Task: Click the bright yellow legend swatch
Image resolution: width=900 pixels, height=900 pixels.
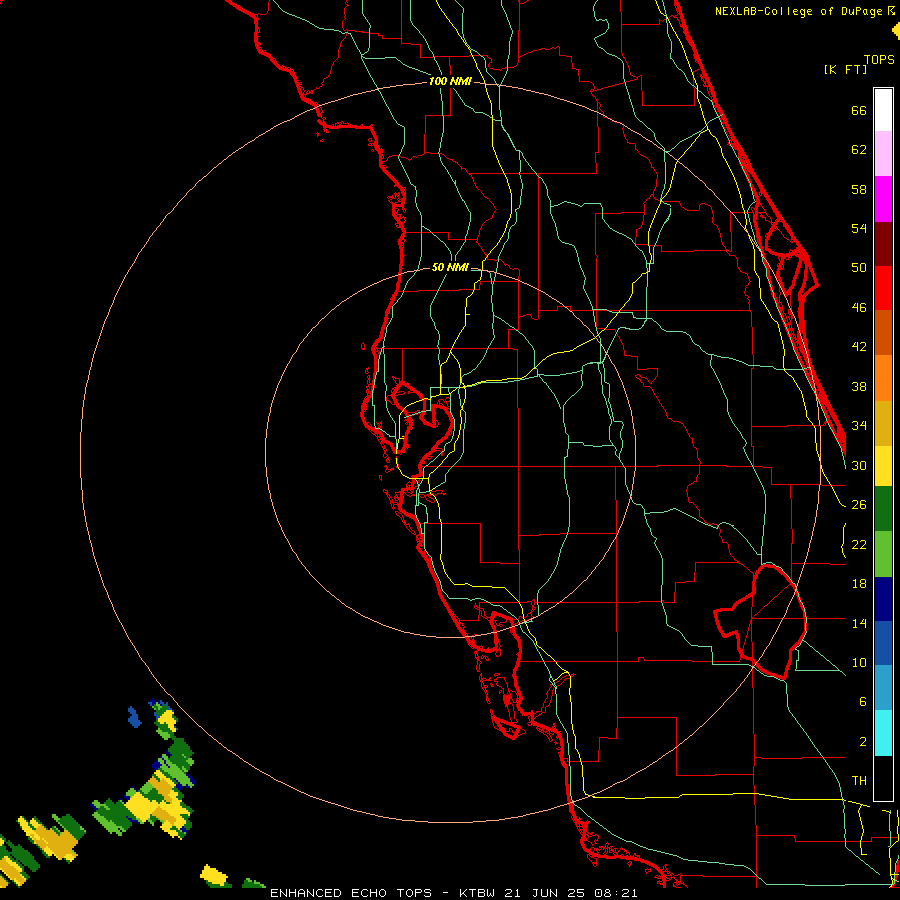Action: 883,466
